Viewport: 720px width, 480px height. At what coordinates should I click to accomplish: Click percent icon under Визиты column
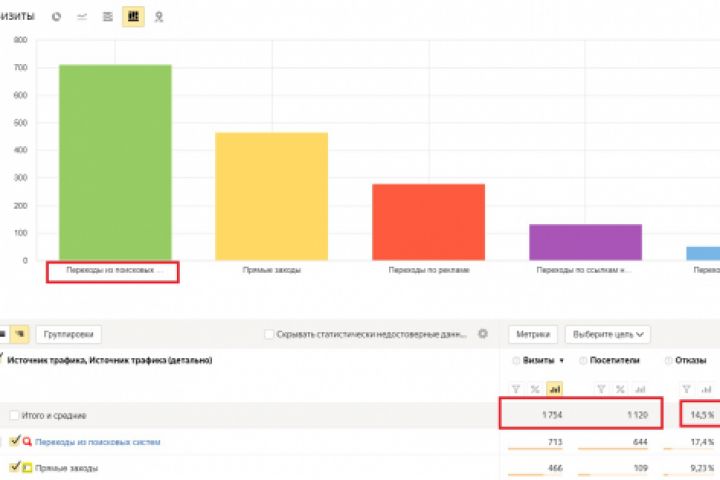535,390
